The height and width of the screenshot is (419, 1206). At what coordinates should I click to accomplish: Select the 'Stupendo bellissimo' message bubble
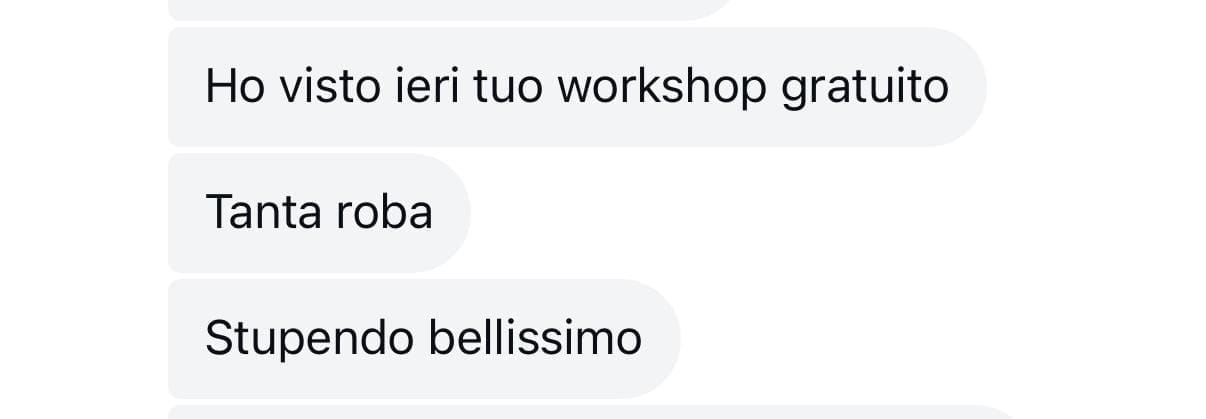(424, 339)
